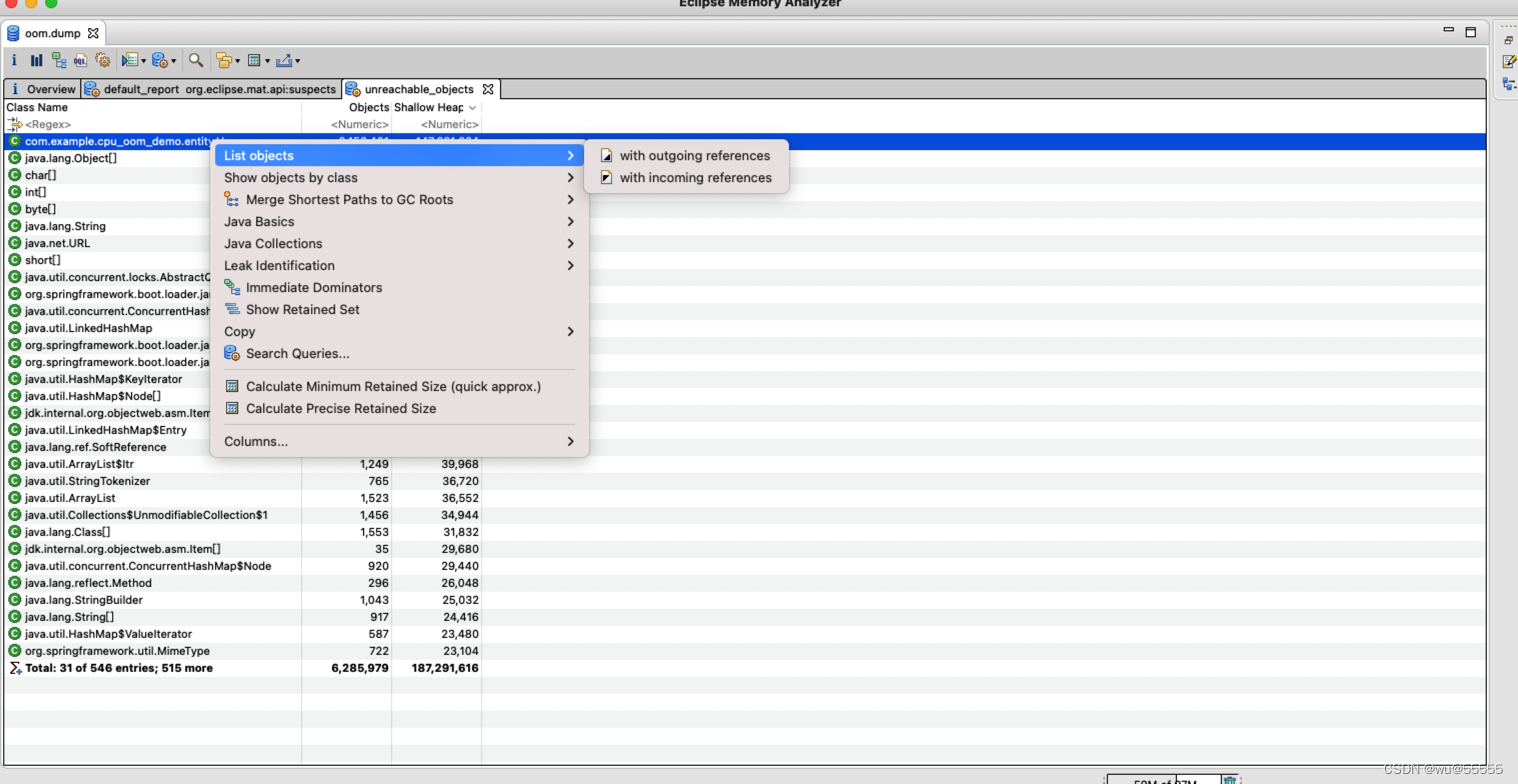The height and width of the screenshot is (784, 1518).
Task: Open the export dropdown arrow
Action: [297, 61]
